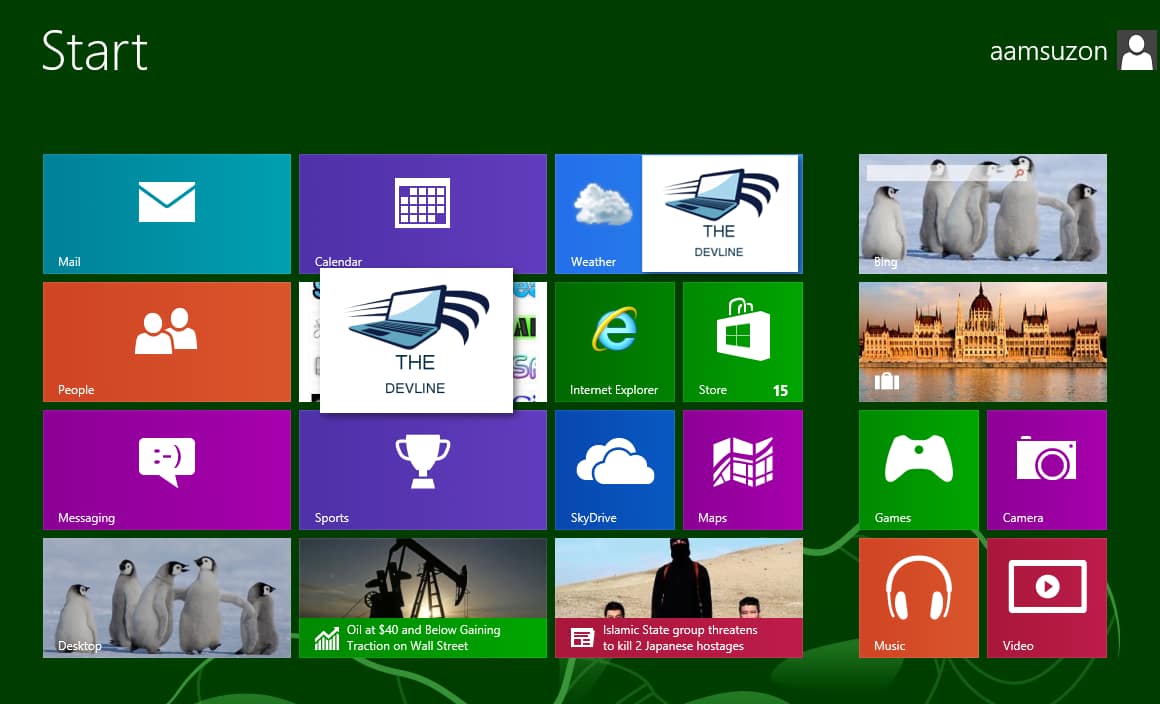Screen dimensions: 1160x704
Task: Launch the Video app tile
Action: [x=1046, y=597]
